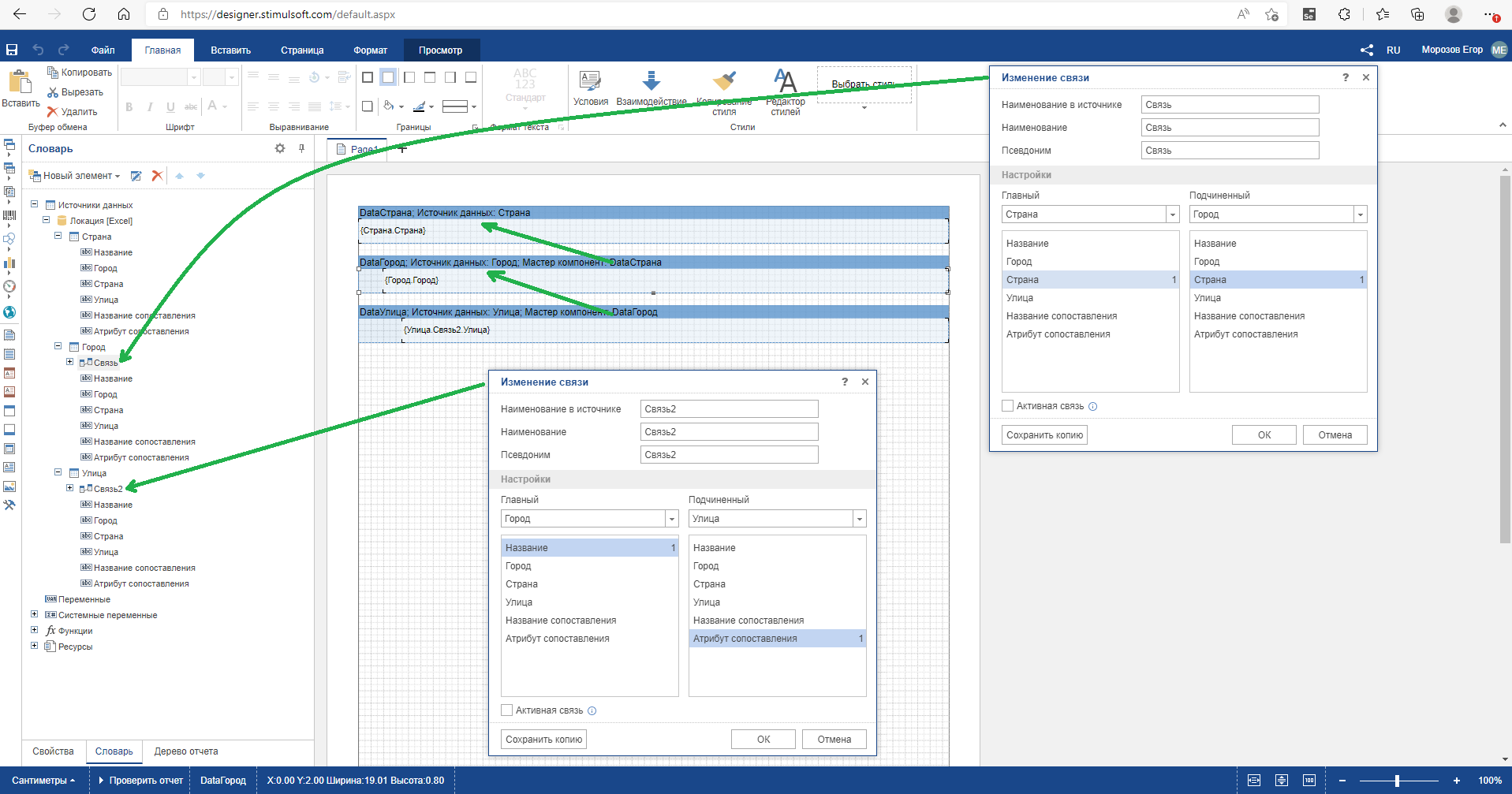Click the zoom in plus button

point(1457,781)
